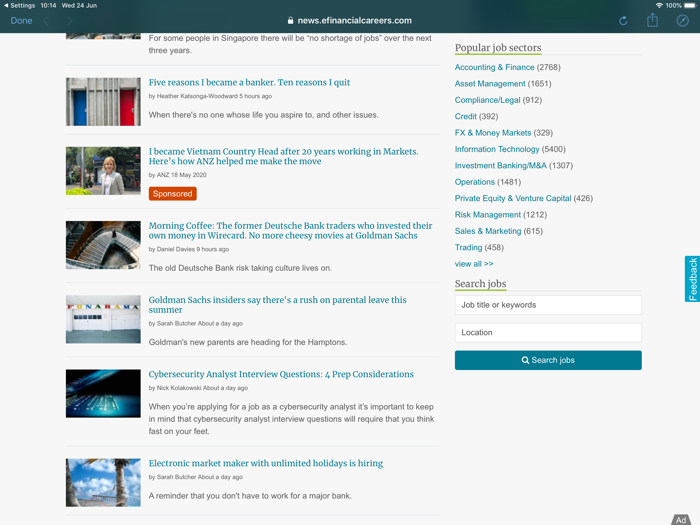Open page in Safari compass icon
Screen dimensions: 700x525
click(682, 21)
